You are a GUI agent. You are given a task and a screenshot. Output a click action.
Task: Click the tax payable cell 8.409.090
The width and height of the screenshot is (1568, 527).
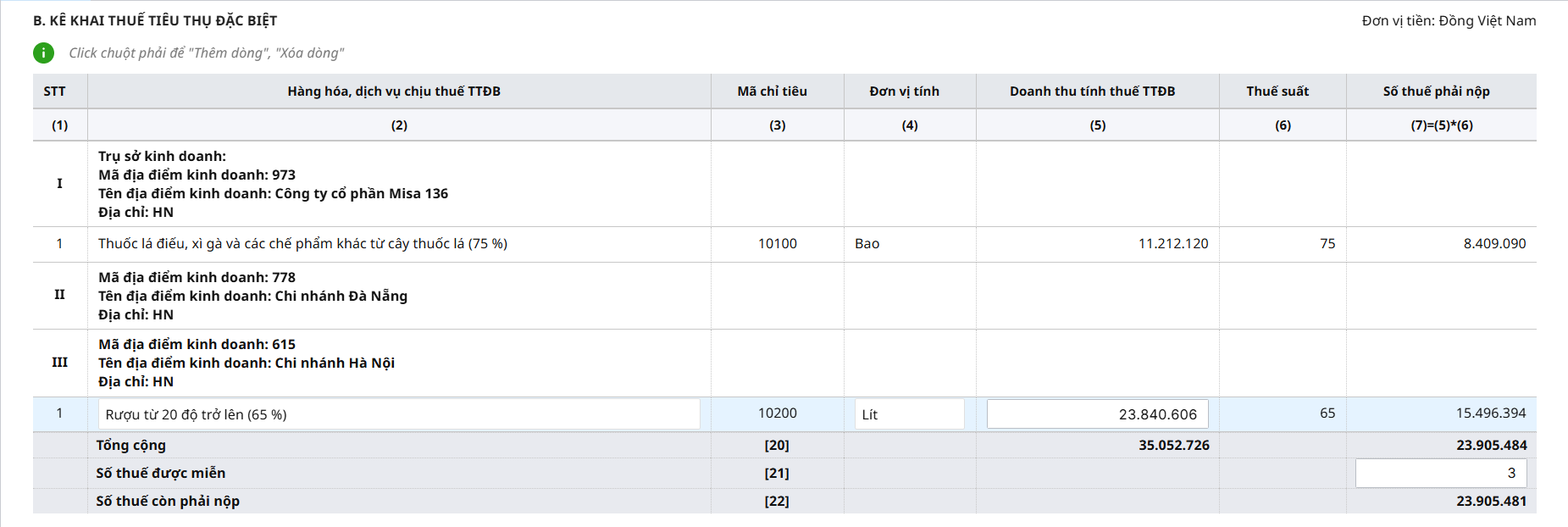click(1494, 244)
